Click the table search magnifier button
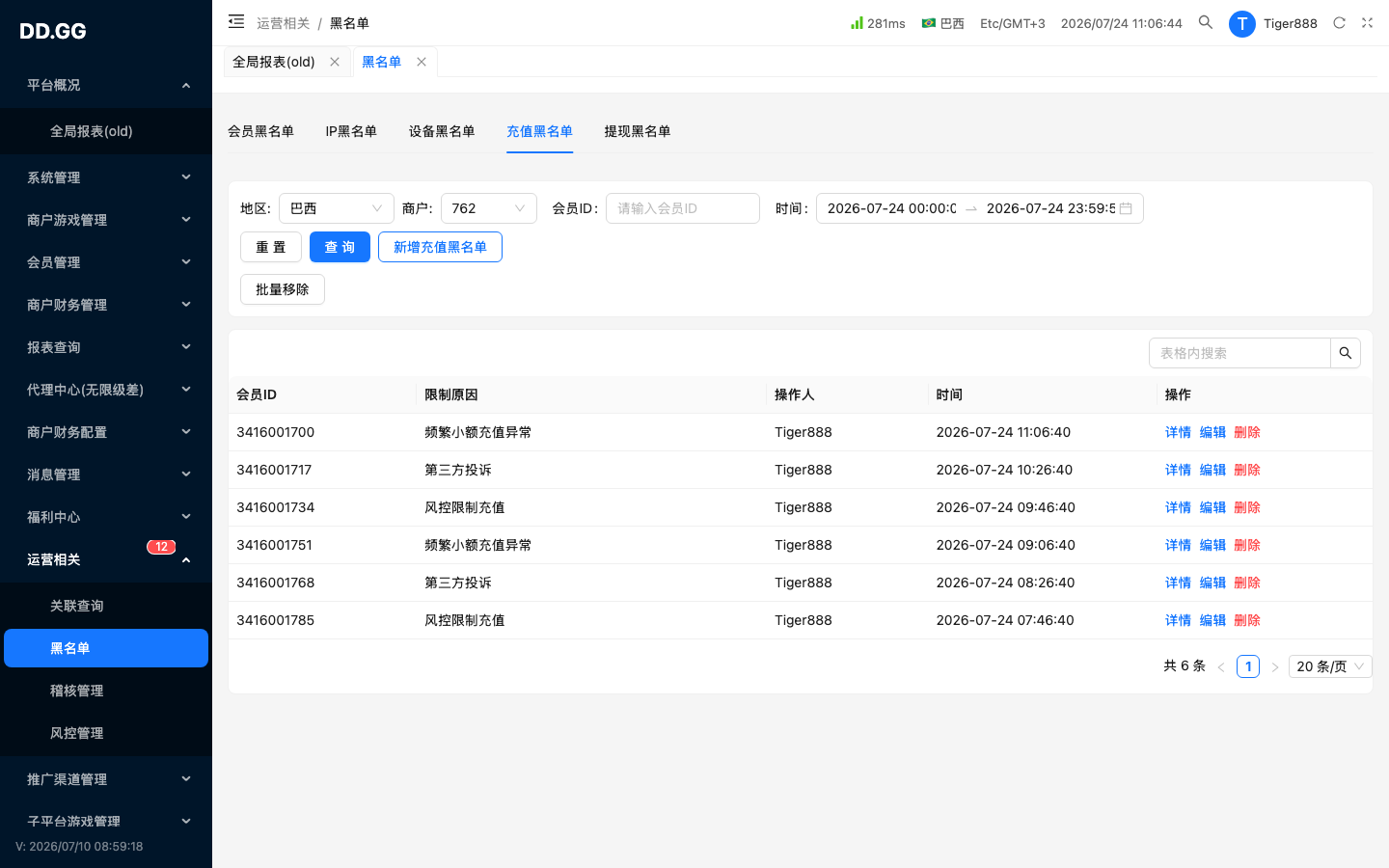 [x=1346, y=353]
